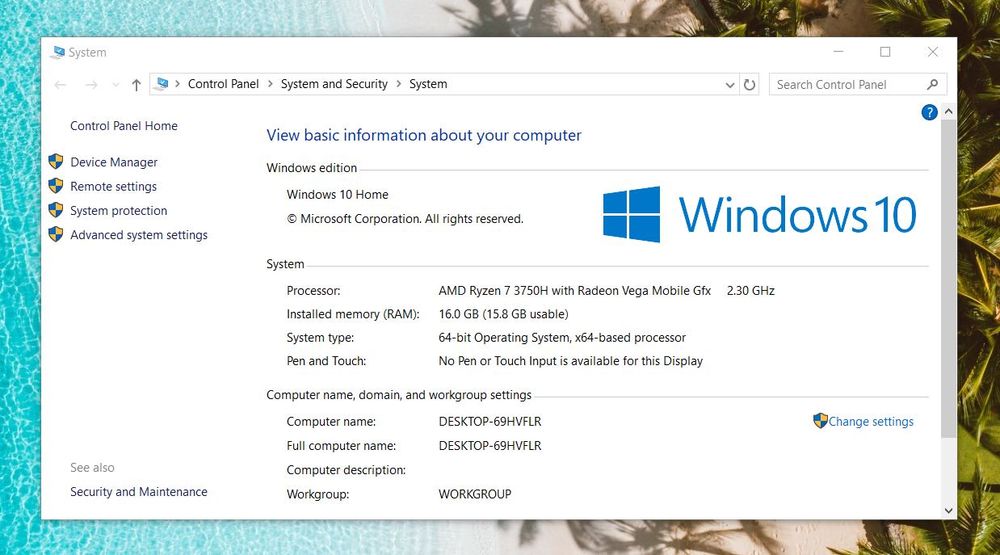Select Control Panel in the breadcrumb path

[x=223, y=84]
